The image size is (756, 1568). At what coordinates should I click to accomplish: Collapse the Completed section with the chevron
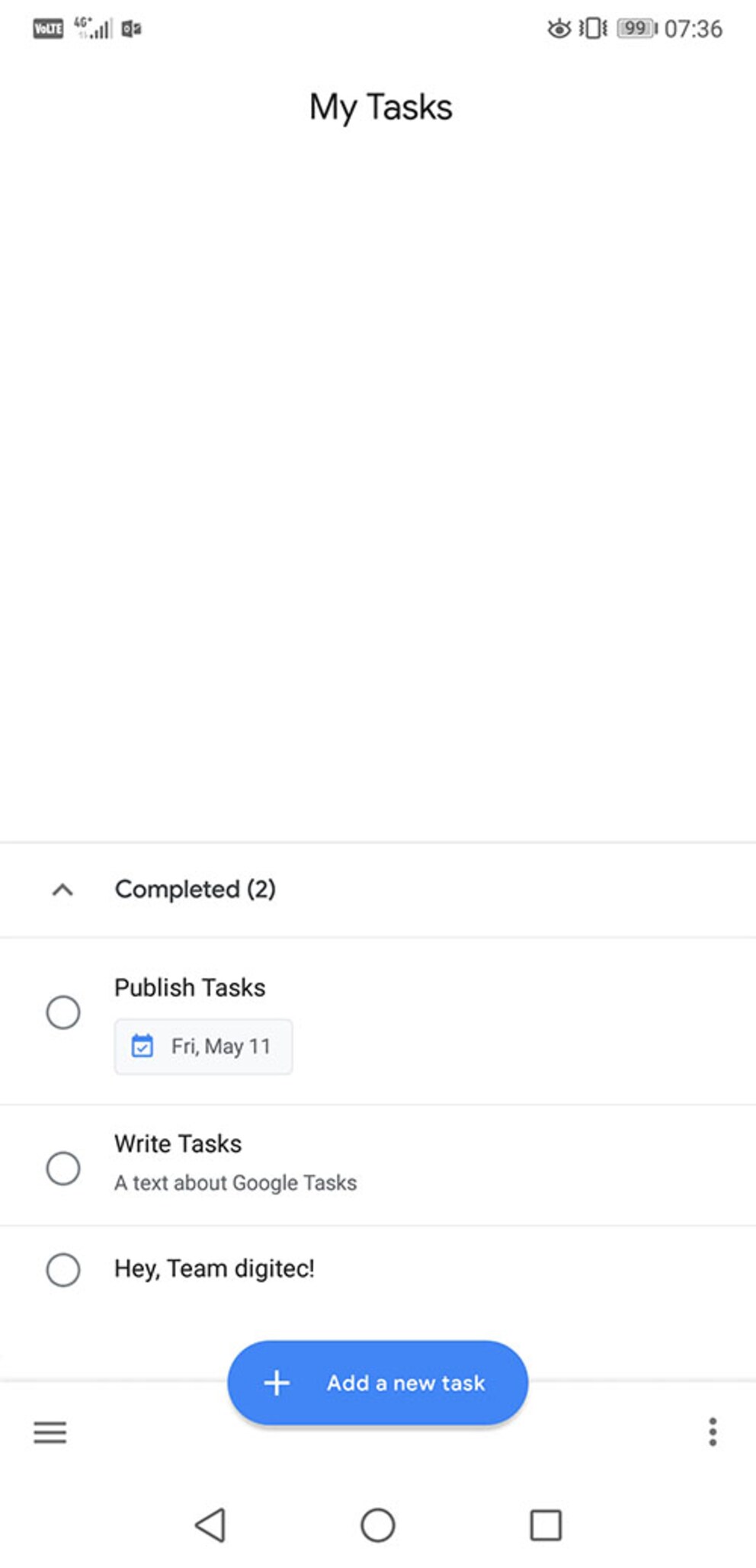point(62,889)
